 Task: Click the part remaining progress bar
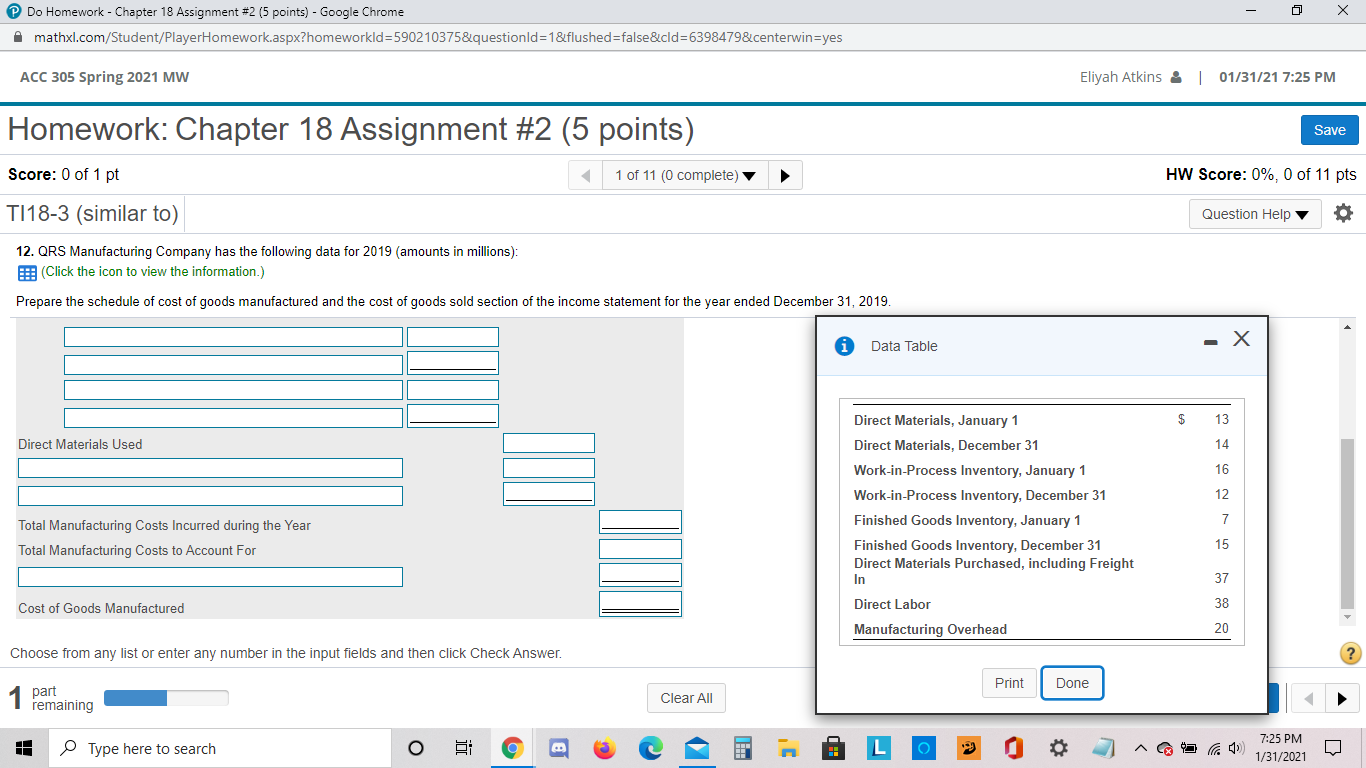pos(166,698)
